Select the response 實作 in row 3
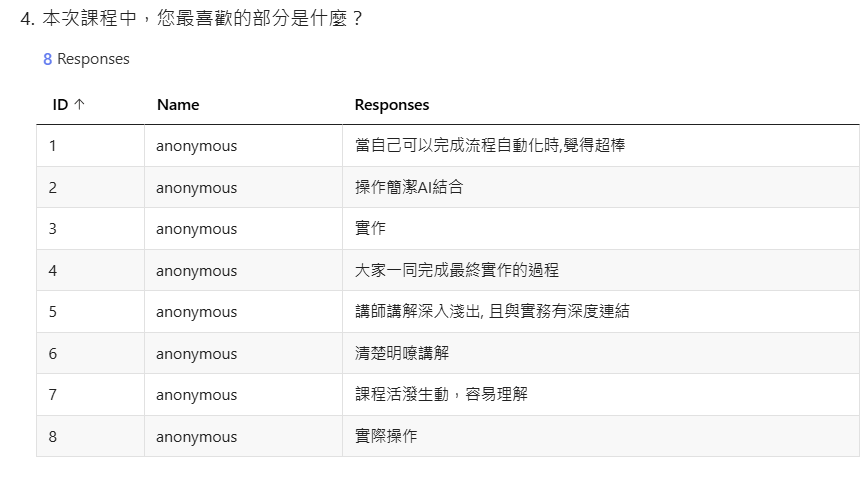864x482 pixels. tap(370, 229)
